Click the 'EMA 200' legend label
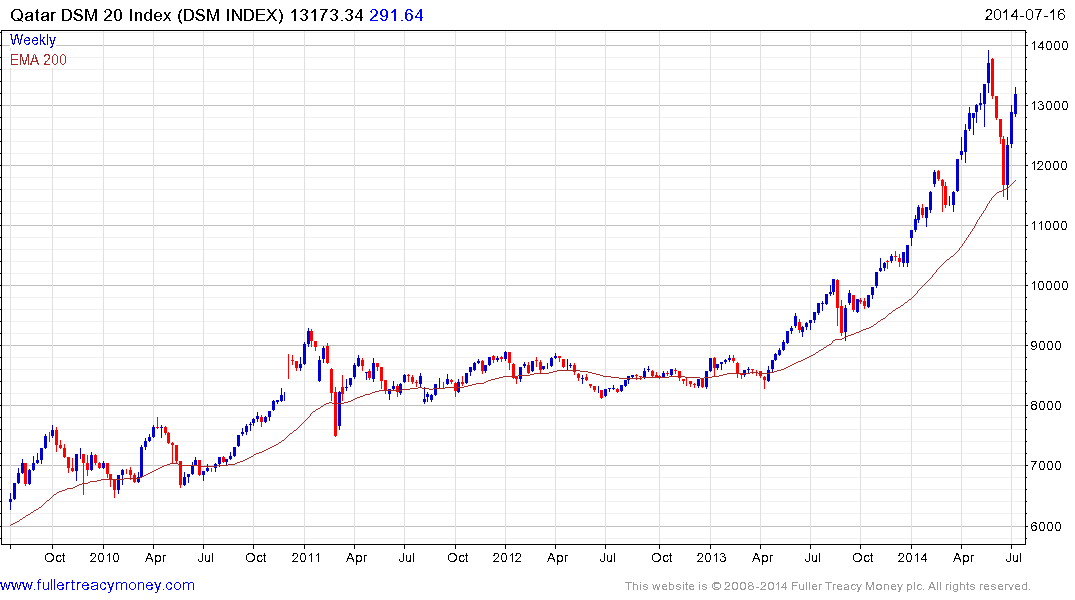This screenshot has height=600, width=1075. click(38, 60)
